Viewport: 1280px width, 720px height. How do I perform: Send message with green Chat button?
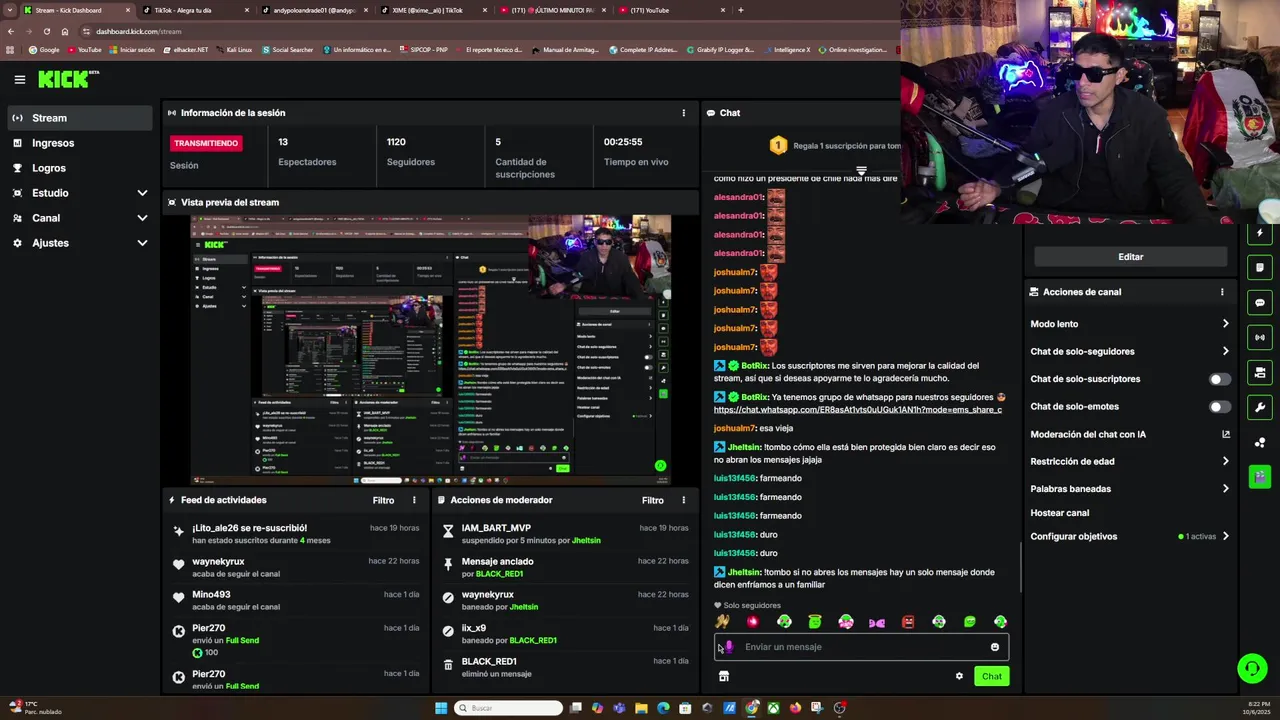pos(991,676)
